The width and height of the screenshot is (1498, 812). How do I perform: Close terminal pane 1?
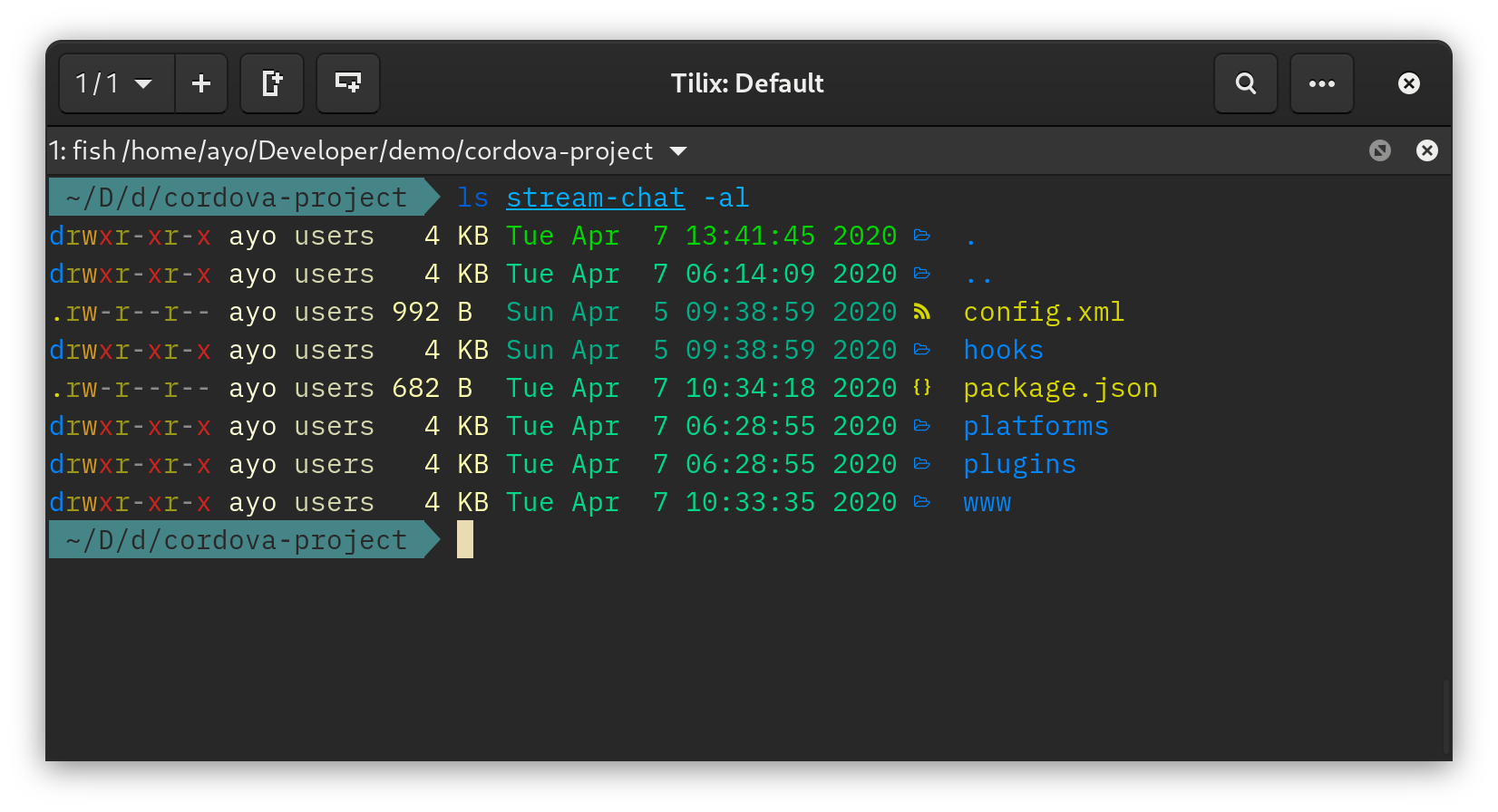[1427, 150]
